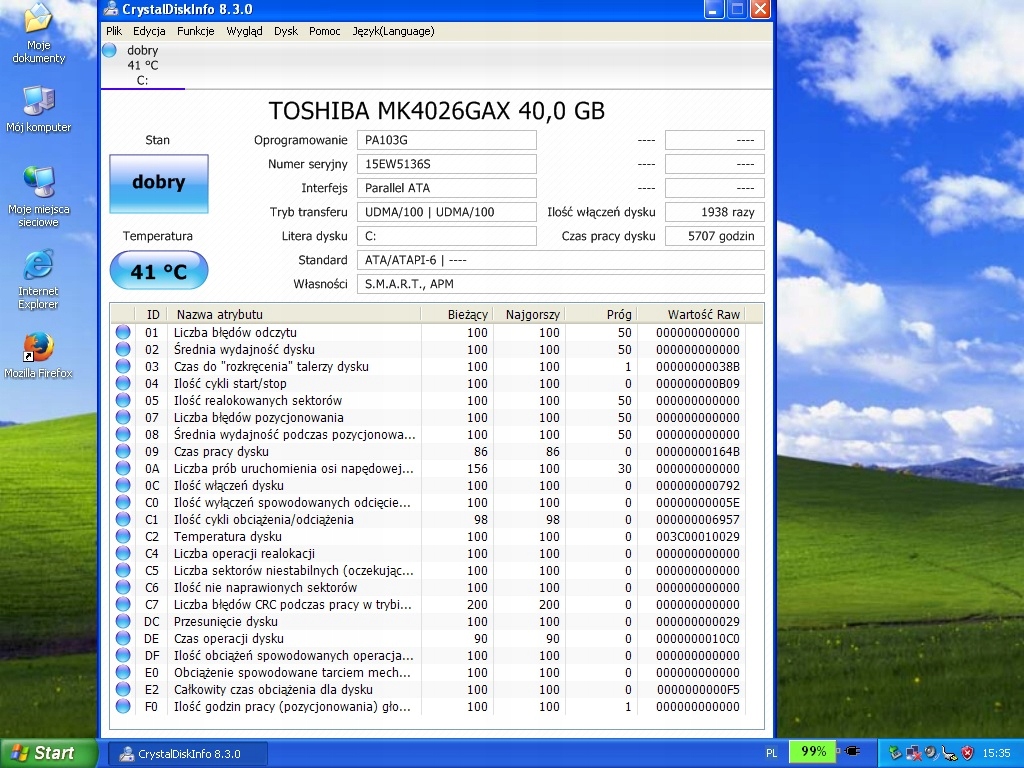Click the Litera dysku field C:
The height and width of the screenshot is (768, 1024).
pos(447,236)
